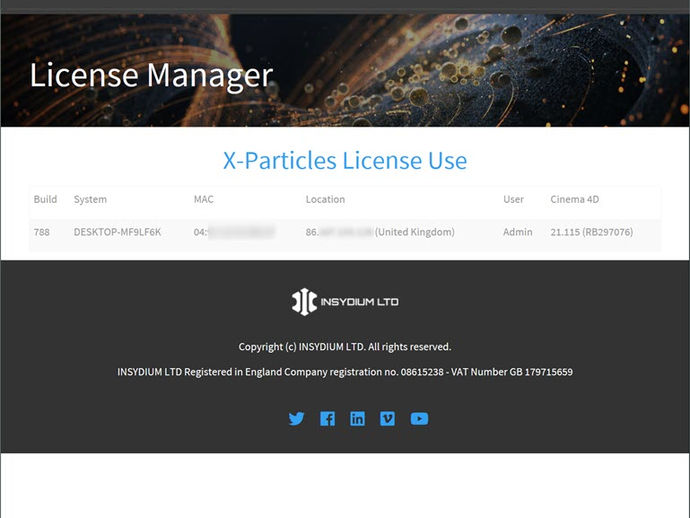Click the company registration and VAT line
Screen dimensions: 690x518
345,372
